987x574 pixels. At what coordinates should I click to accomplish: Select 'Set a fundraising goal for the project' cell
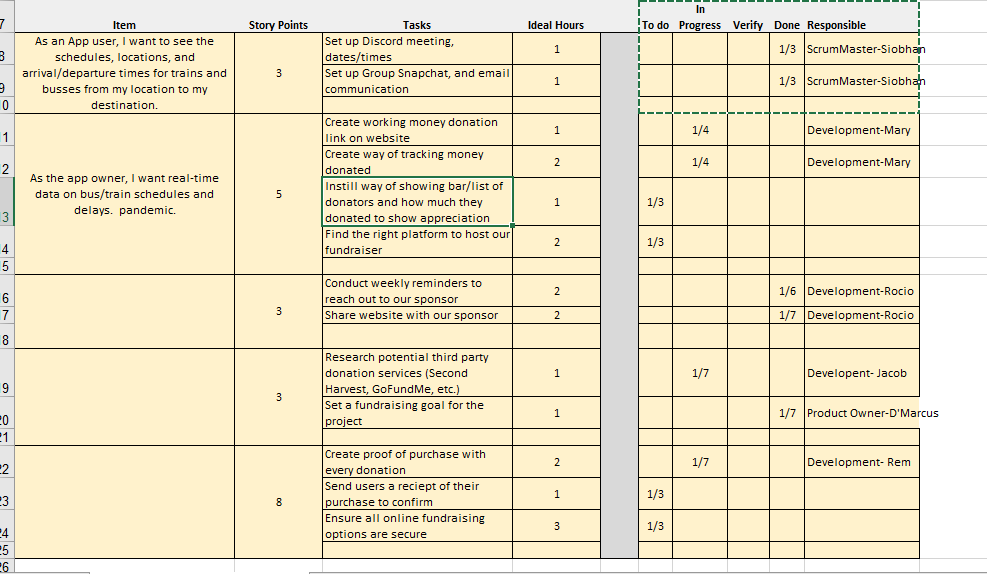(x=417, y=414)
